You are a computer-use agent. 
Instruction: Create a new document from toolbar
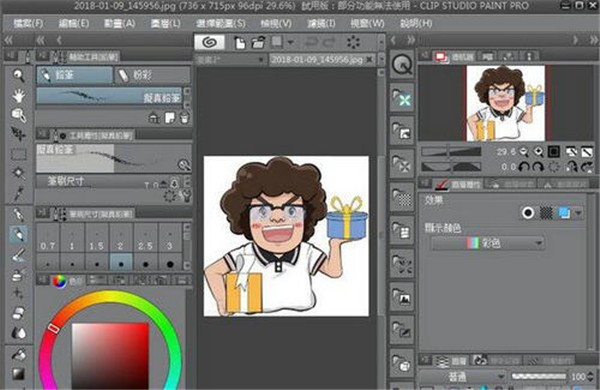[x=240, y=42]
